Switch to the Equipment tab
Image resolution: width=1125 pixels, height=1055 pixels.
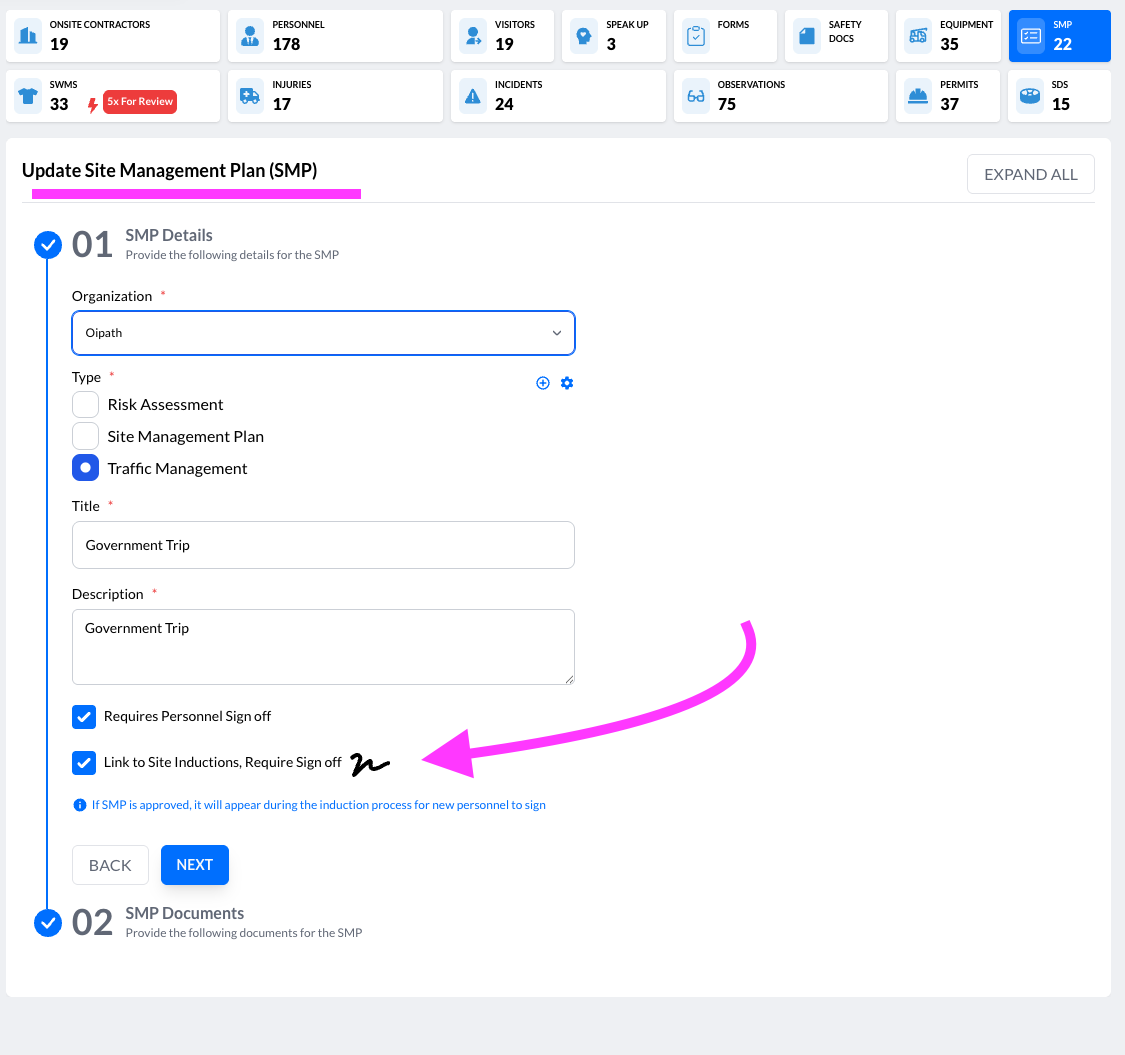pos(948,36)
